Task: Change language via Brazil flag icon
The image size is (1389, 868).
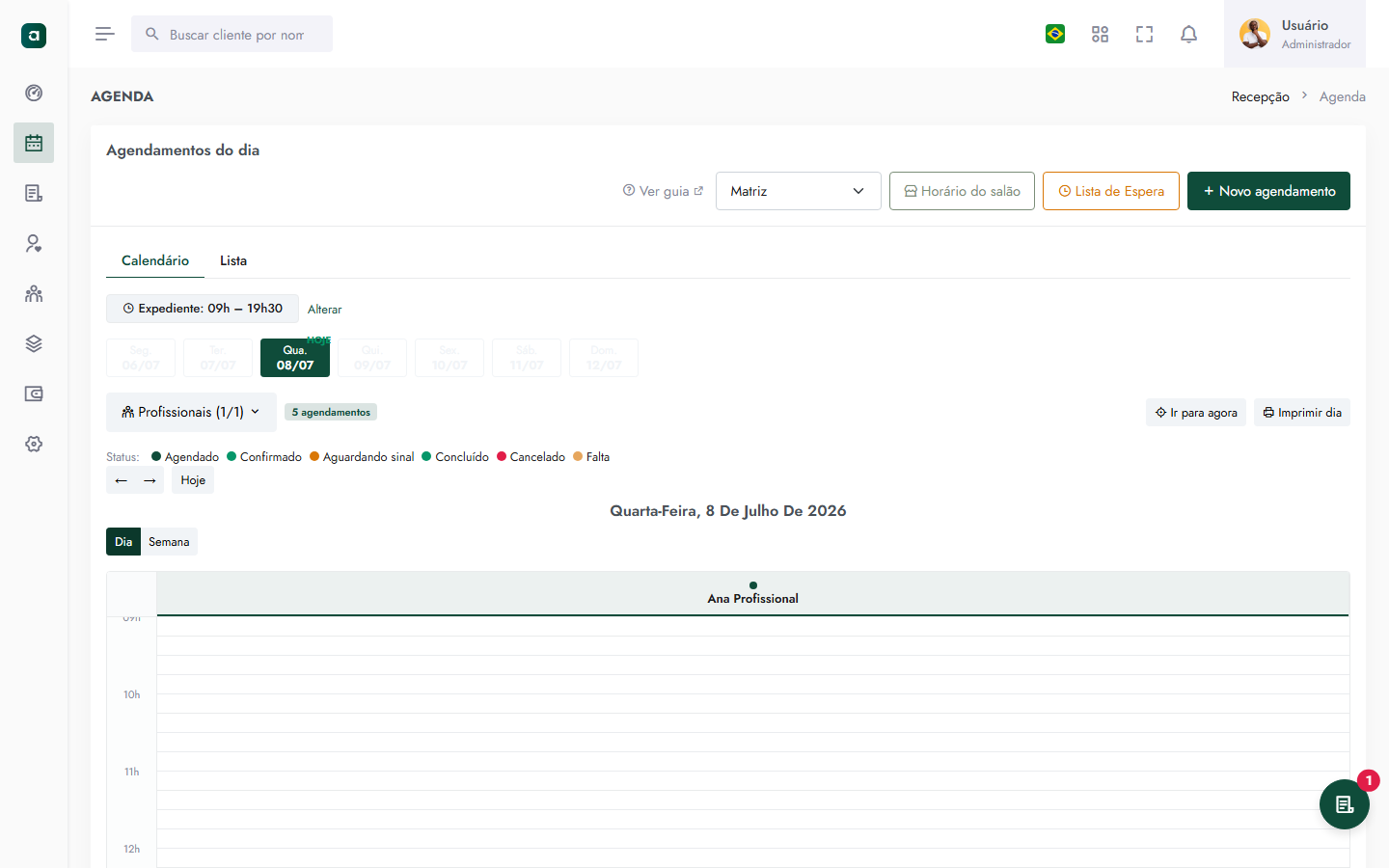Action: click(1055, 34)
